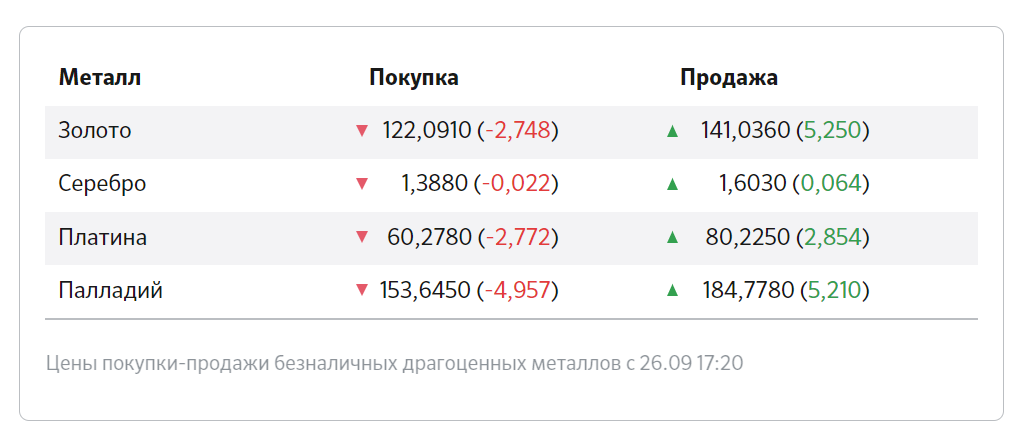Screen dimensions: 1016x444
Task: Select the Серебро row label
Action: pos(103,184)
